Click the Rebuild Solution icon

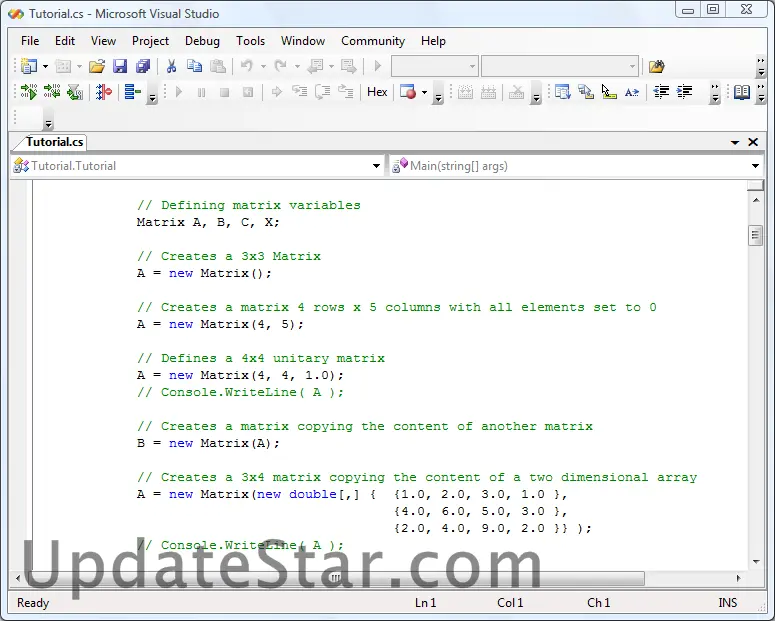pos(52,92)
